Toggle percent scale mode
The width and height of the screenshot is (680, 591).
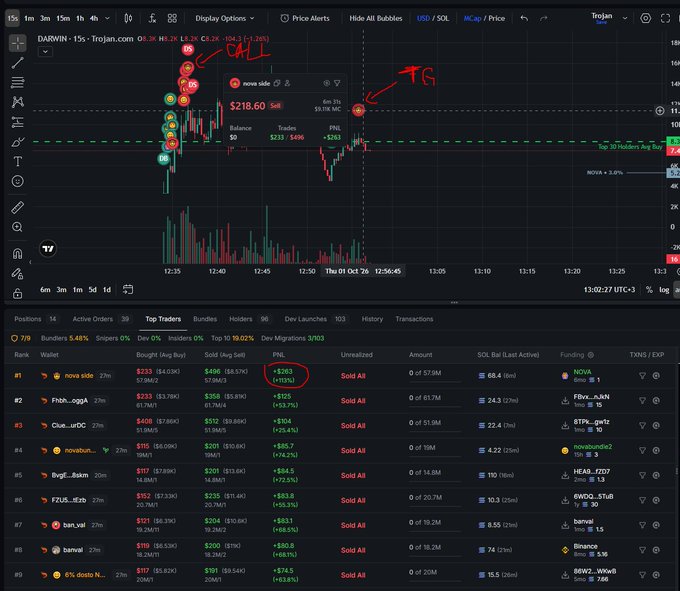pyautogui.click(x=649, y=290)
